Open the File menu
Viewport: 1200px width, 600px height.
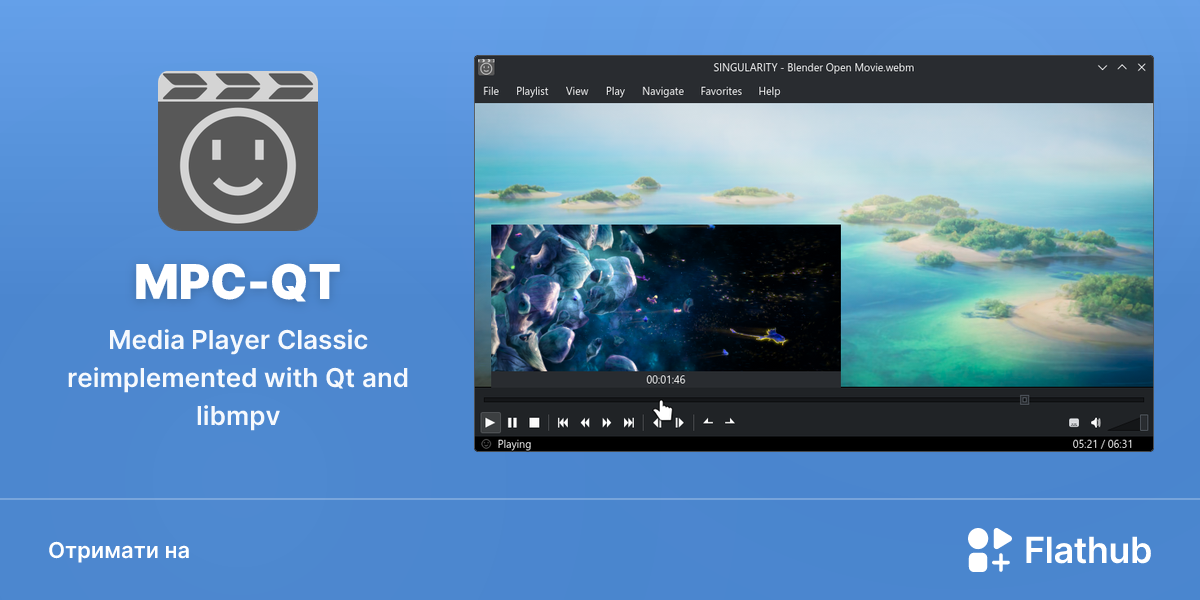point(491,91)
